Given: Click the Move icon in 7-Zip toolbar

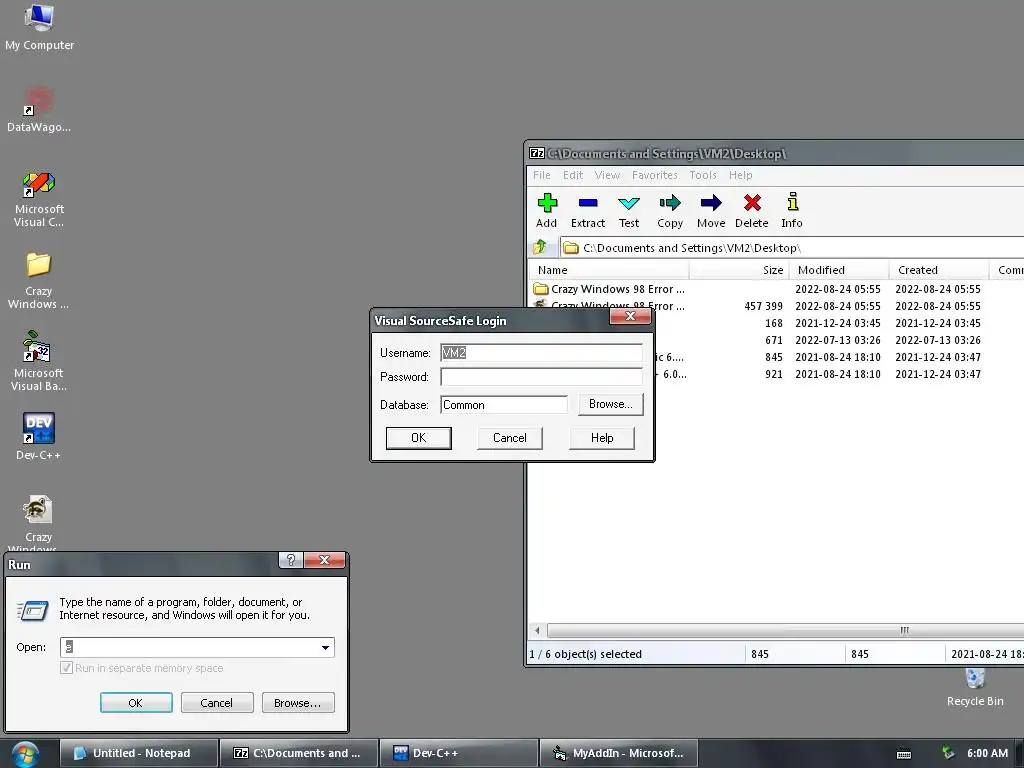Looking at the screenshot, I should tap(711, 203).
